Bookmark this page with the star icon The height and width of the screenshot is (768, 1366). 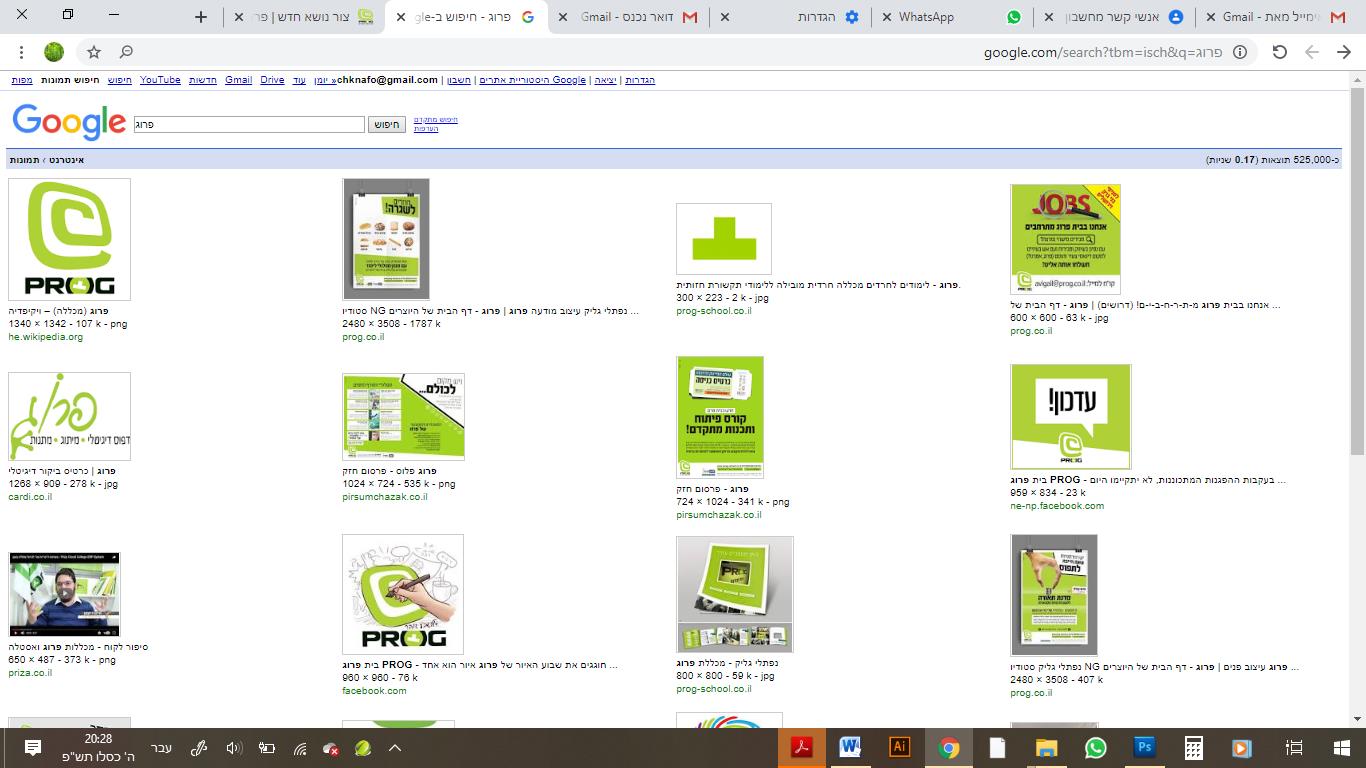click(x=94, y=52)
